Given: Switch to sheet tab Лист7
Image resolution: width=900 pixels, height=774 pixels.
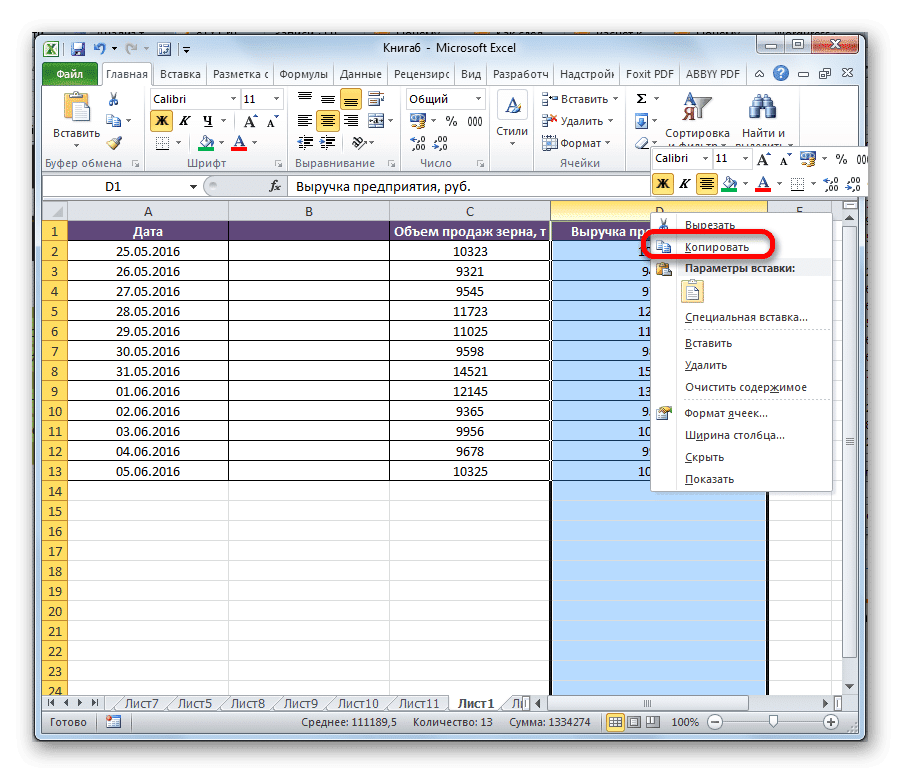Looking at the screenshot, I should [141, 703].
